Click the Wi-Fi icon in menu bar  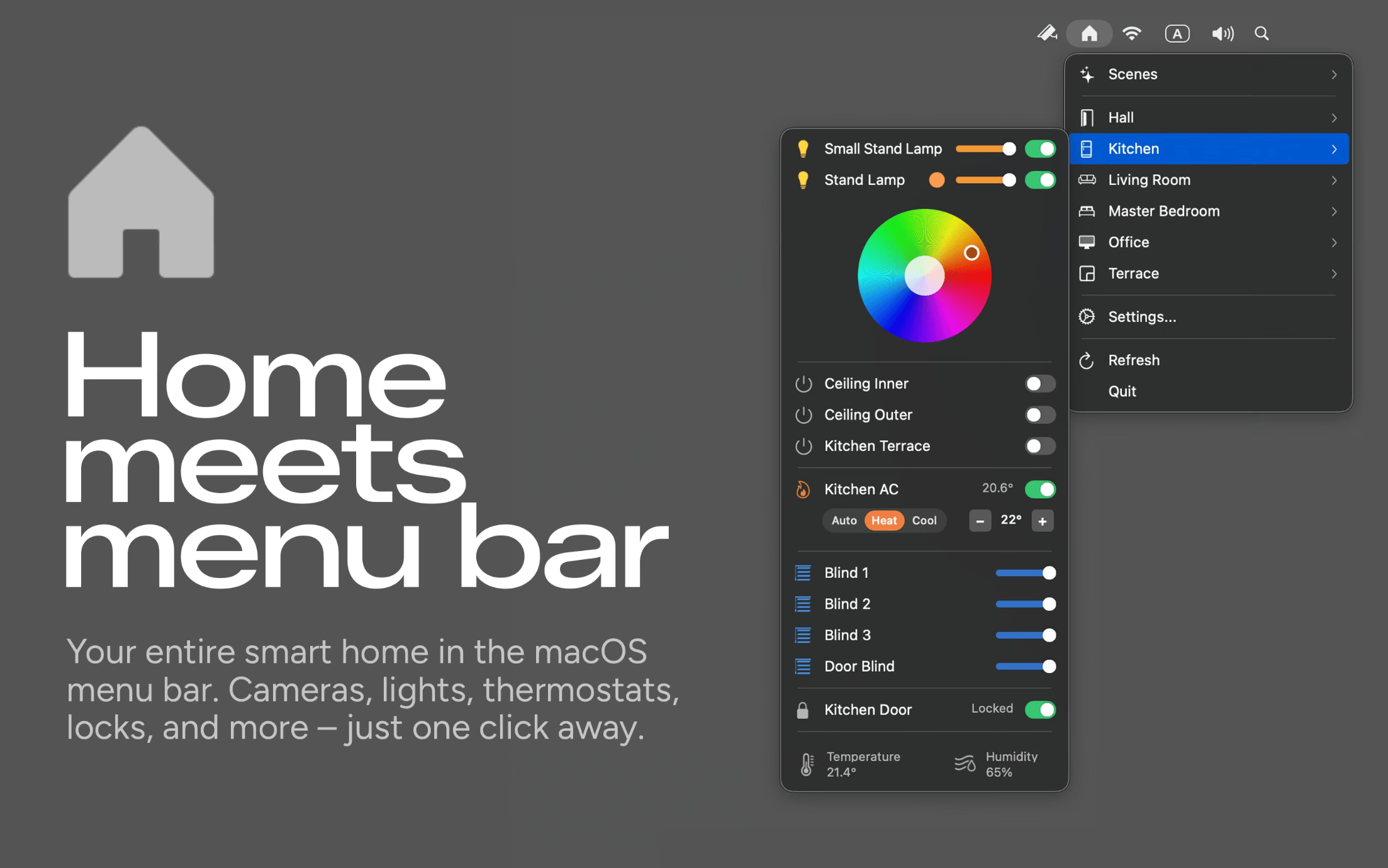tap(1132, 33)
